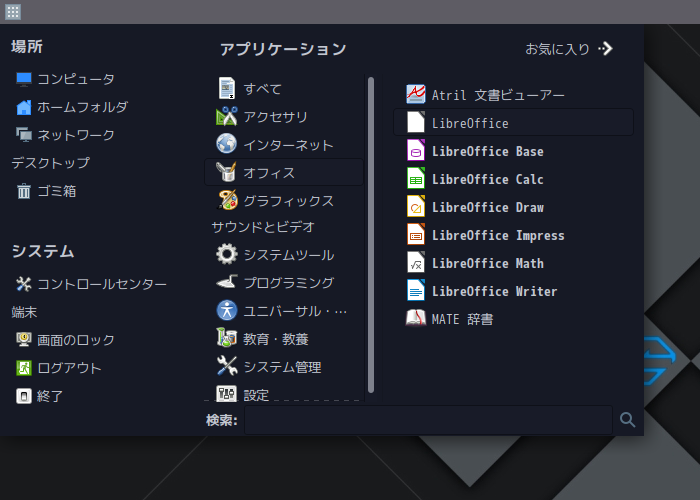This screenshot has width=700, height=500.
Task: Click the インターネット globe icon
Action: [x=227, y=144]
